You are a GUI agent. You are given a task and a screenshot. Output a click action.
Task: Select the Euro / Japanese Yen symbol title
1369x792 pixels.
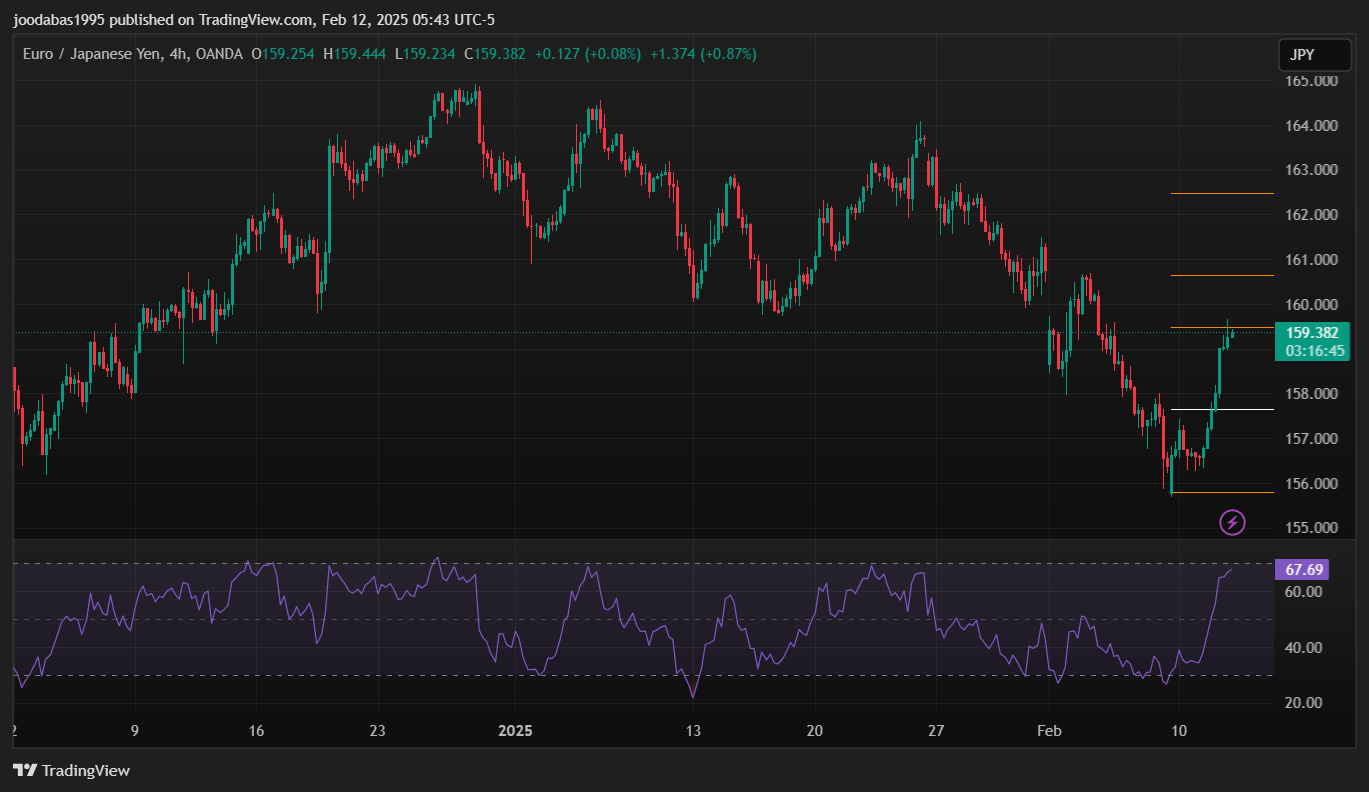click(94, 54)
